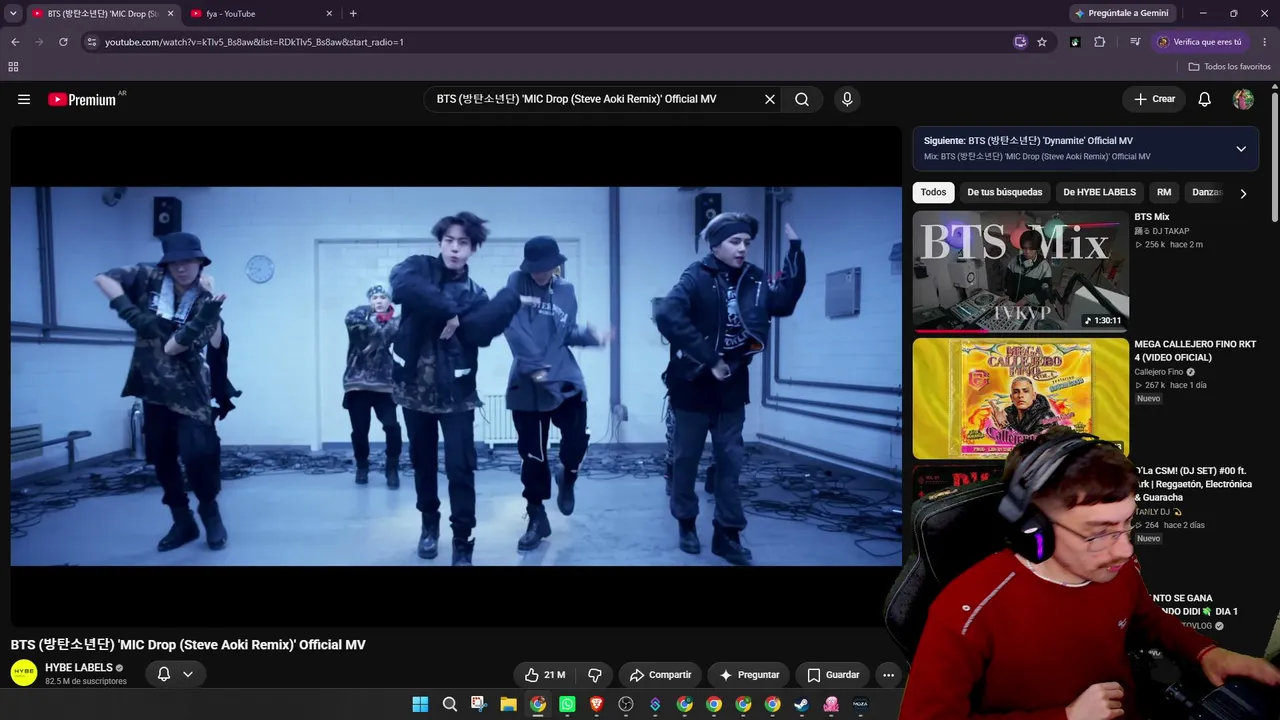Open the Callejero Fino channel name
Viewport: 1280px width, 720px height.
[1158, 372]
